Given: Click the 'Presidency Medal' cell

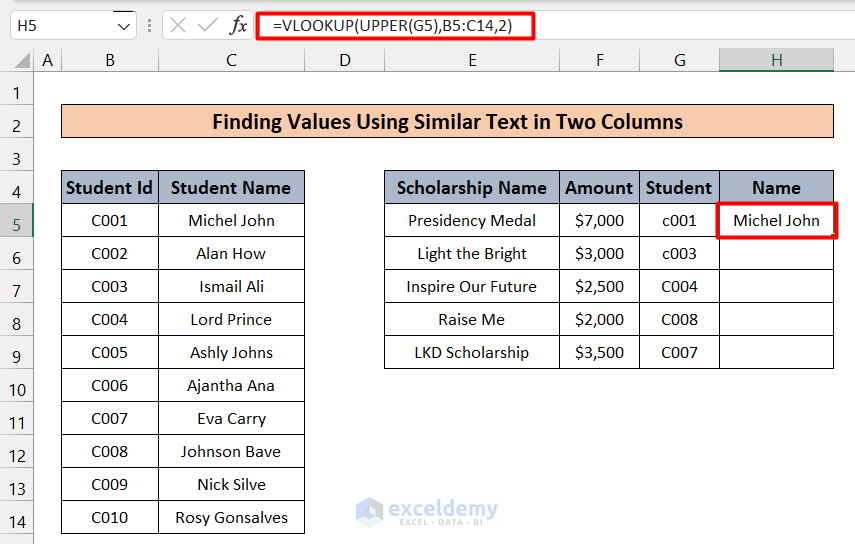Looking at the screenshot, I should pyautogui.click(x=472, y=220).
